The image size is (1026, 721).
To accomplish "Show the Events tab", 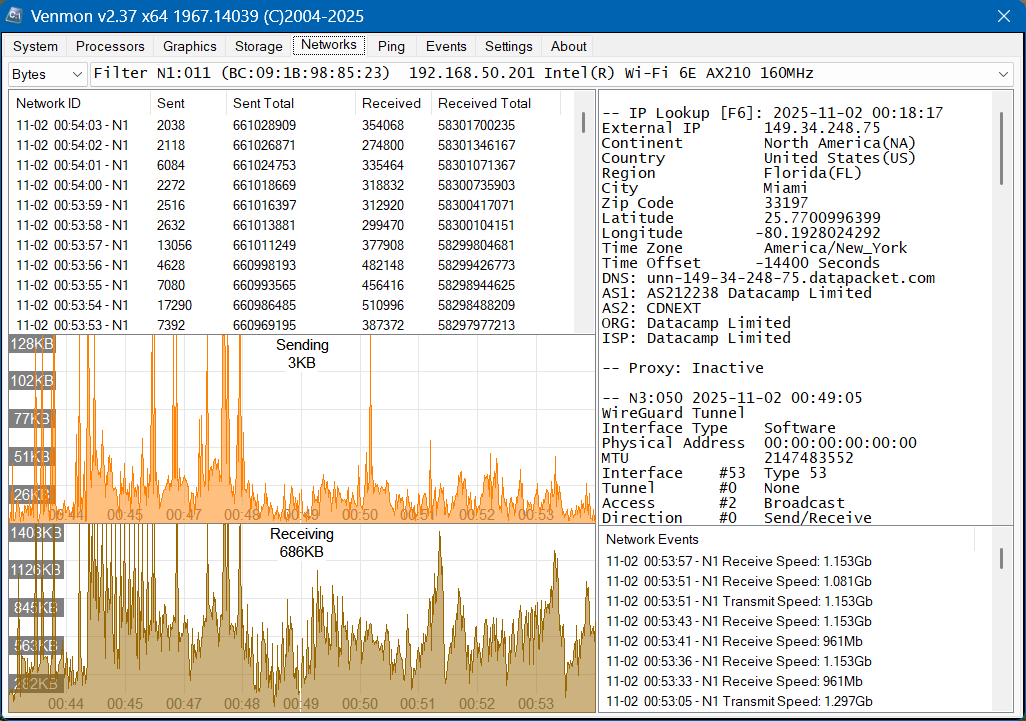I will pyautogui.click(x=446, y=46).
